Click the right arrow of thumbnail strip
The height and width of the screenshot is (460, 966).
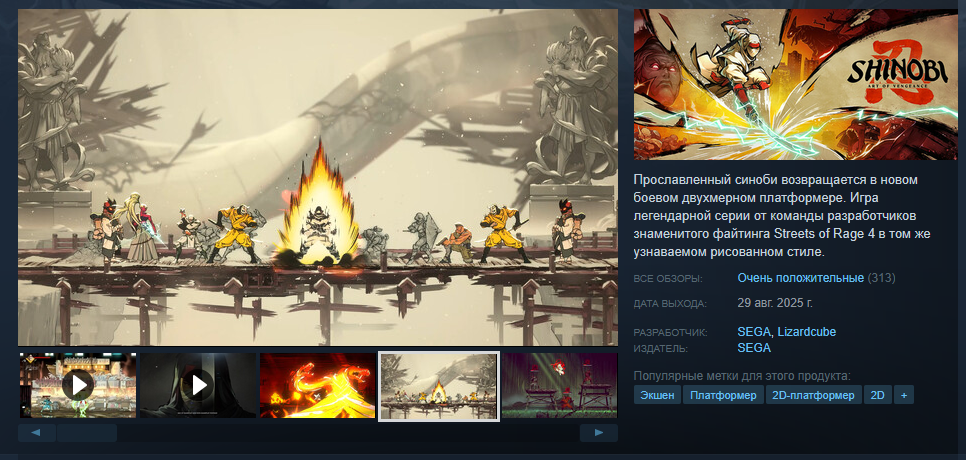tap(599, 433)
